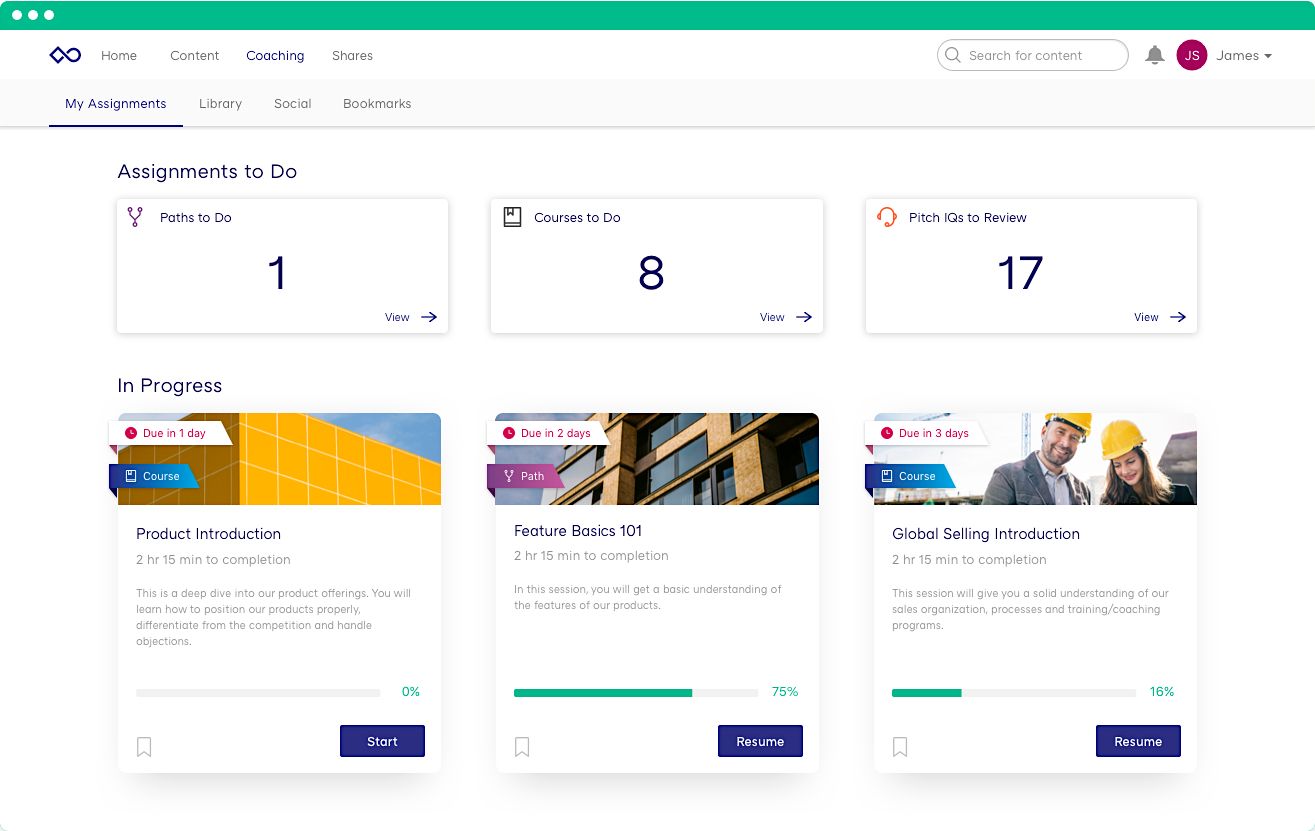Viewport: 1315px width, 831px height.
Task: Click the infinity logo icon
Action: point(65,56)
